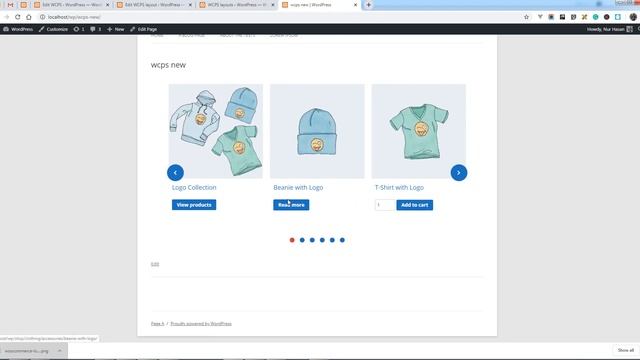The height and width of the screenshot is (360, 640).
Task: Click the light blue square extension icon
Action: (618, 17)
